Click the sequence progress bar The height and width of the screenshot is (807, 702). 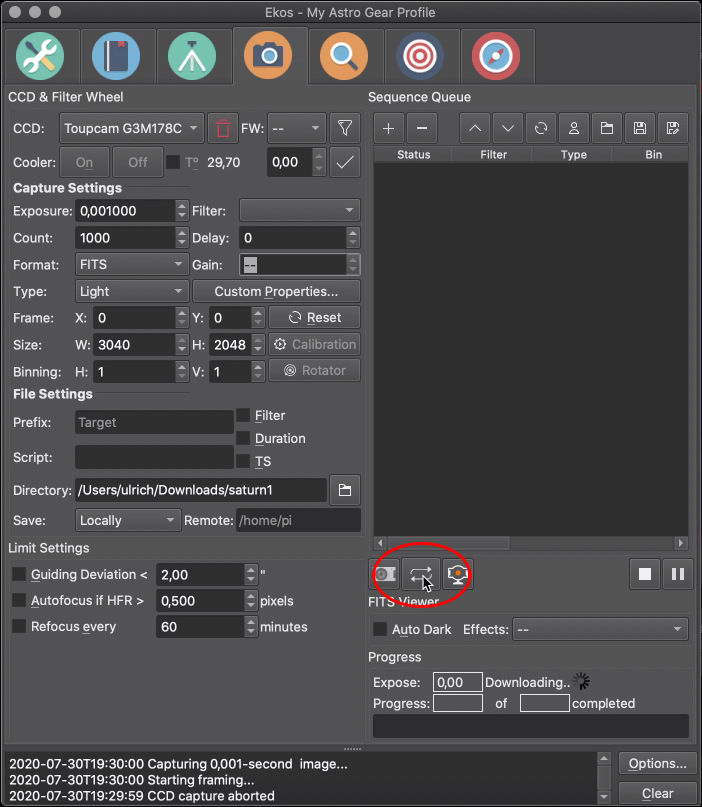[531, 726]
